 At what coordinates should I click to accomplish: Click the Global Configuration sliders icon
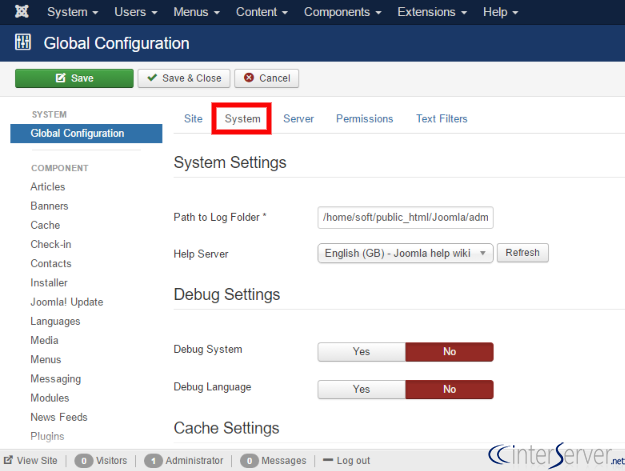point(23,42)
